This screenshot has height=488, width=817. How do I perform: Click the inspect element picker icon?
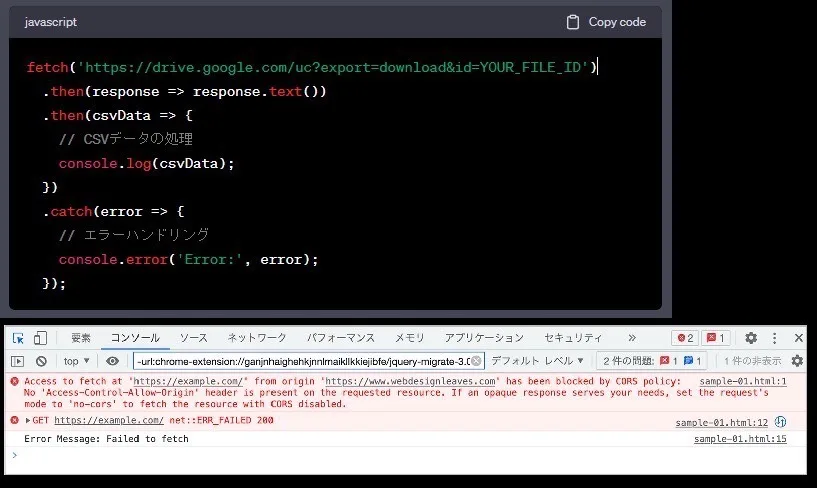(x=19, y=338)
